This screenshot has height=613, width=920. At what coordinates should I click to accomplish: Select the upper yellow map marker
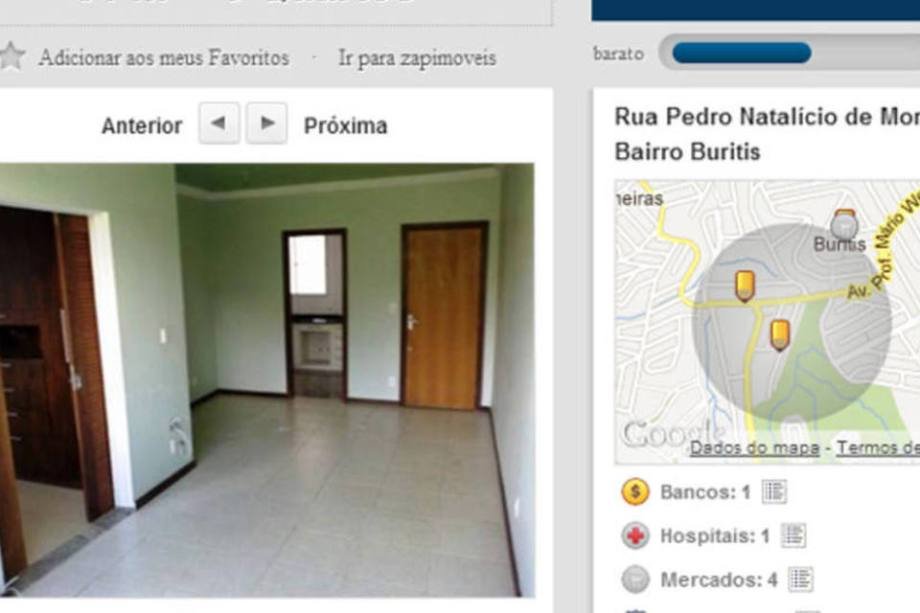(x=745, y=286)
